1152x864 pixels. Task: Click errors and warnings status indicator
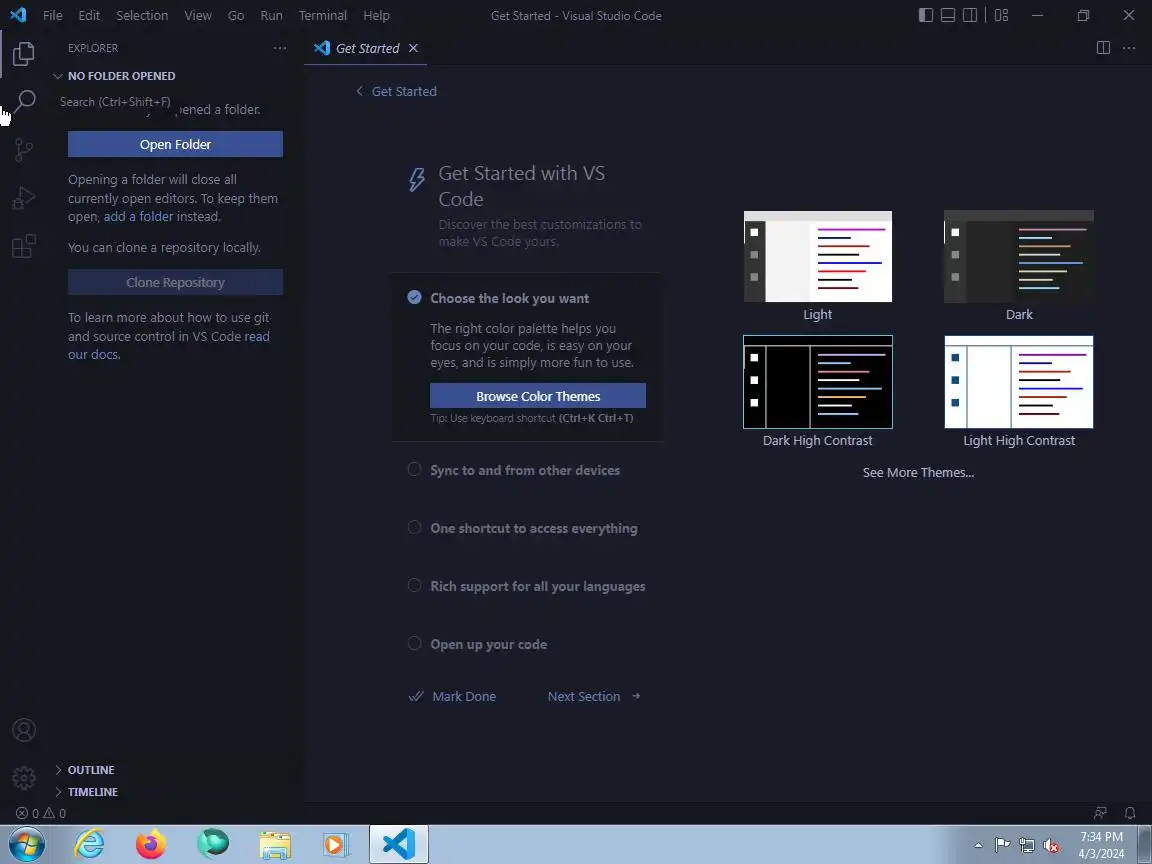[41, 813]
